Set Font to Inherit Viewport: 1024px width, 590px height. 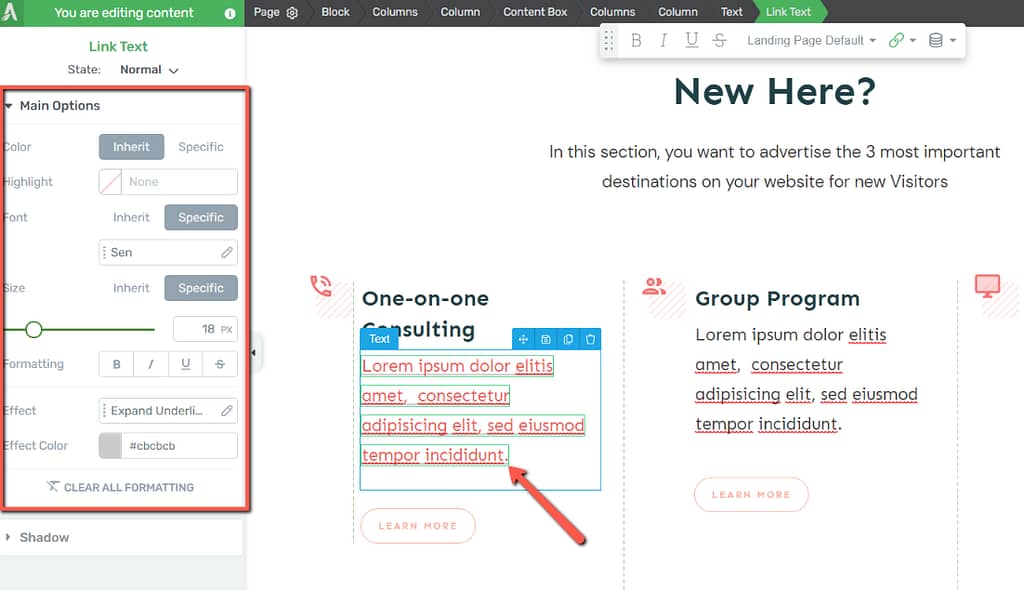[x=131, y=218]
